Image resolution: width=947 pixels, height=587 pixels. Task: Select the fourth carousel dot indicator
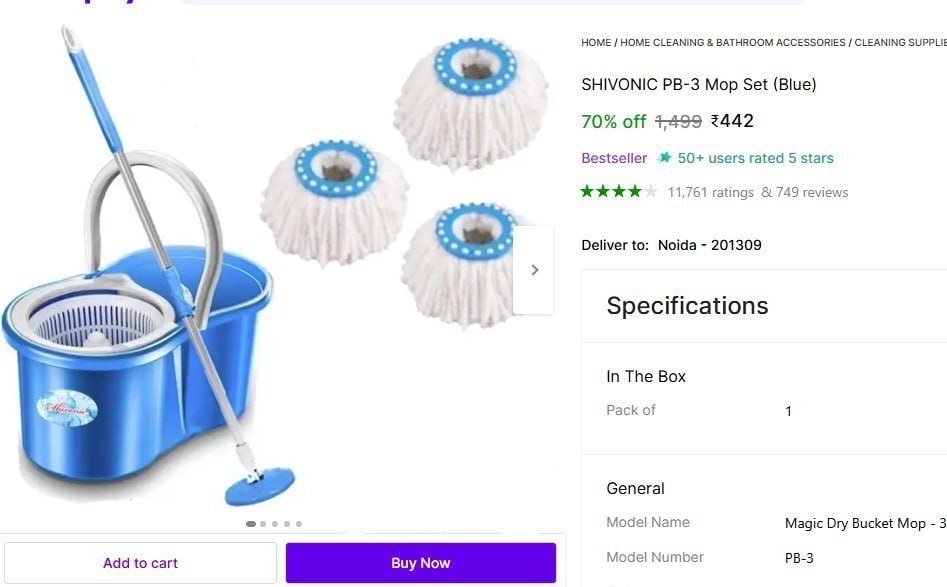point(287,524)
